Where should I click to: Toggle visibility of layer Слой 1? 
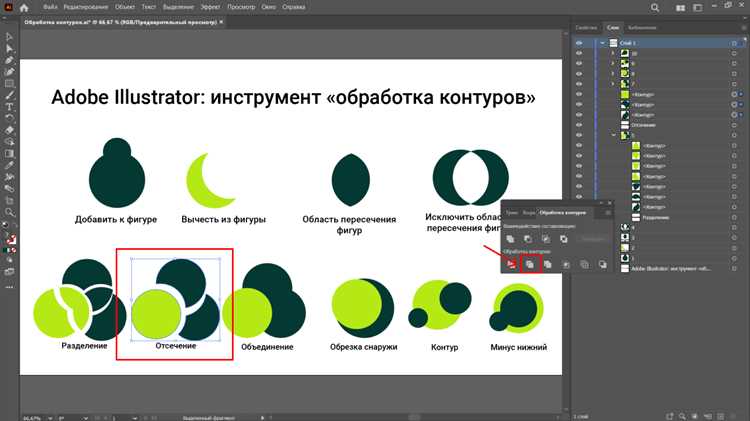579,43
